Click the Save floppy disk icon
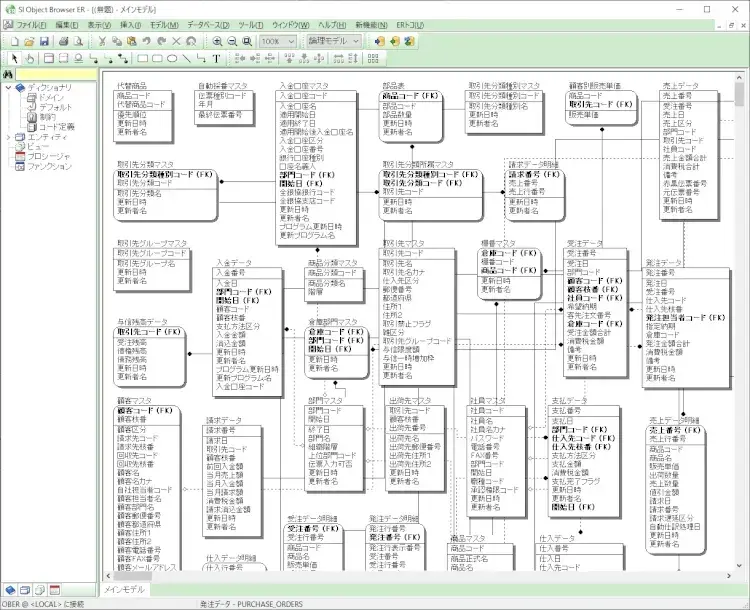Image resolution: width=750 pixels, height=610 pixels. click(44, 42)
